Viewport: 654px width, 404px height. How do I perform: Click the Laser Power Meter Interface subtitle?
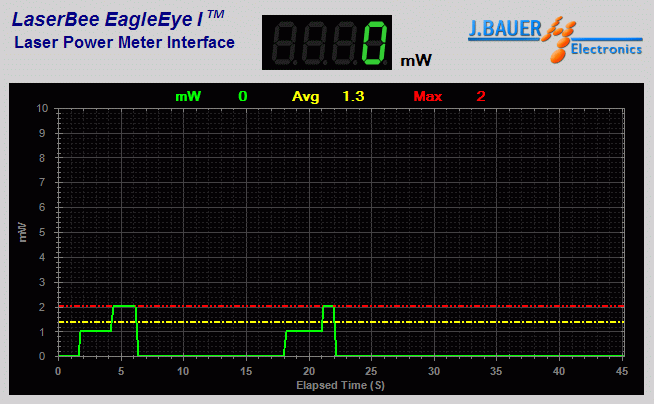[x=124, y=42]
